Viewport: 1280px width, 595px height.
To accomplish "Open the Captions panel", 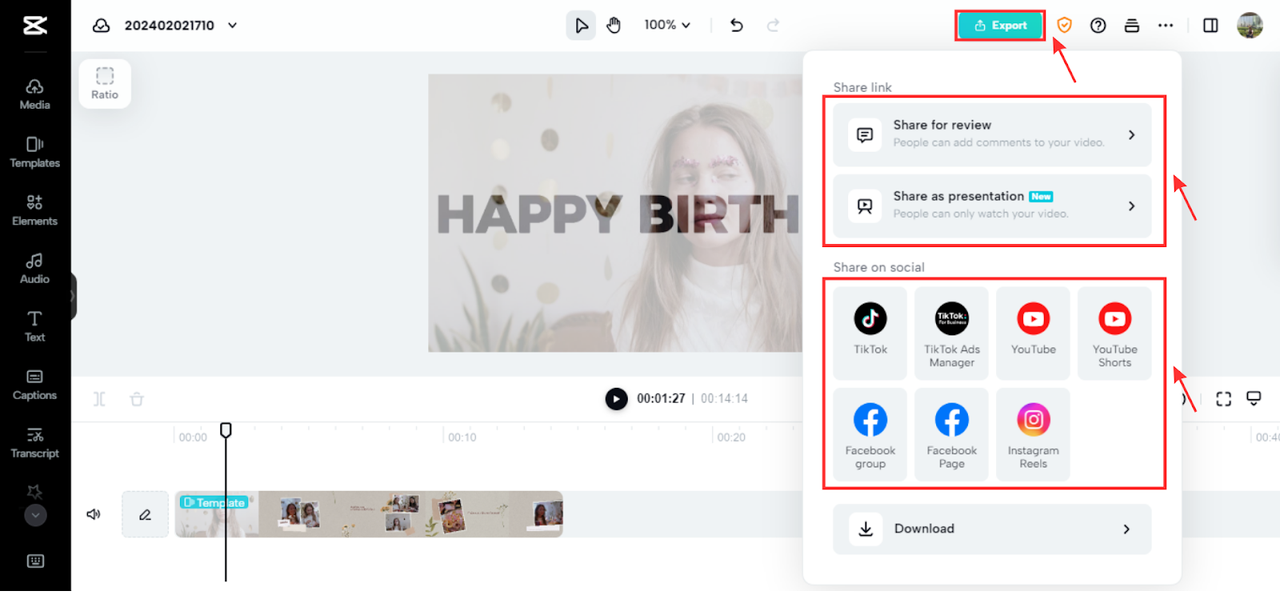I will [35, 384].
